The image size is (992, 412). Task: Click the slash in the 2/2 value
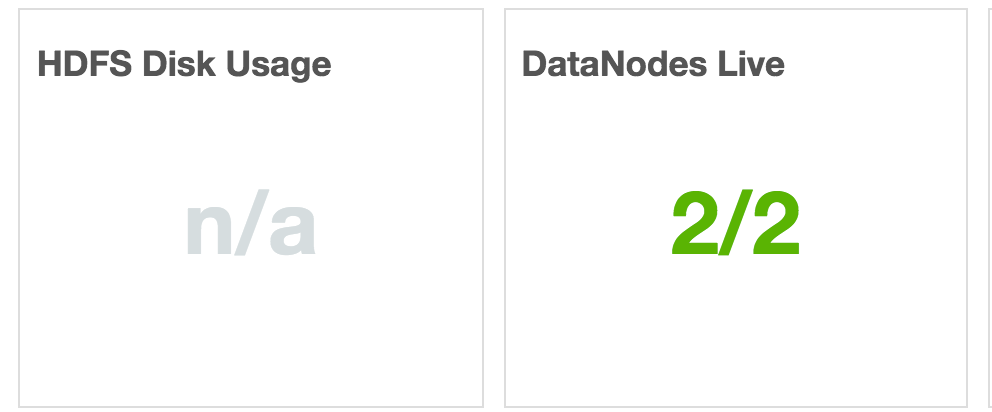click(x=736, y=226)
